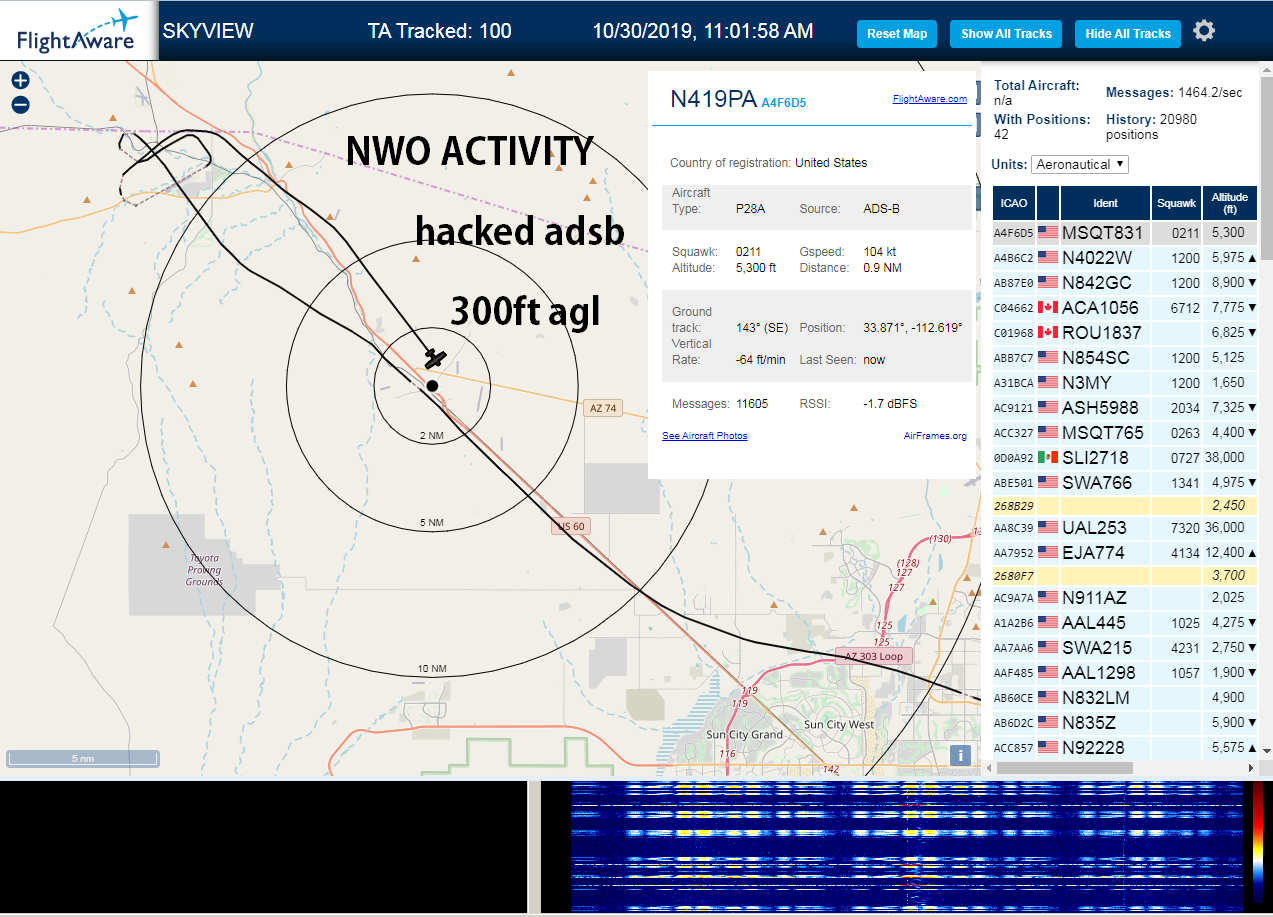Image resolution: width=1273 pixels, height=917 pixels.
Task: Select the SWA215 aircraft row
Action: (x=1125, y=647)
